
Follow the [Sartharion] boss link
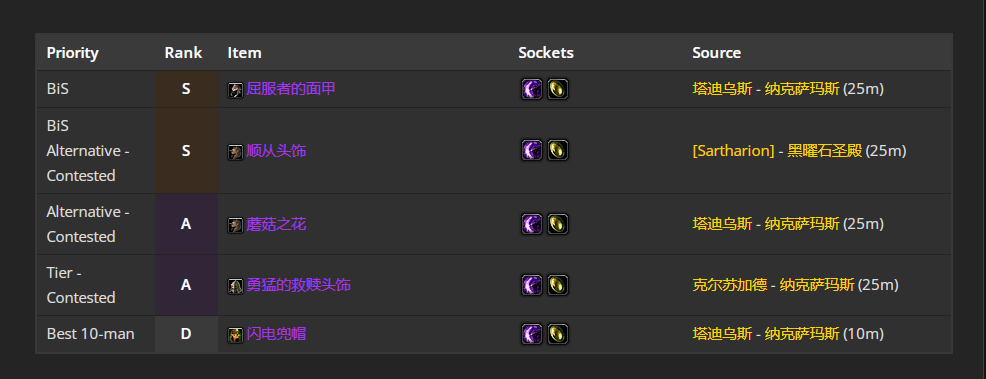[733, 151]
